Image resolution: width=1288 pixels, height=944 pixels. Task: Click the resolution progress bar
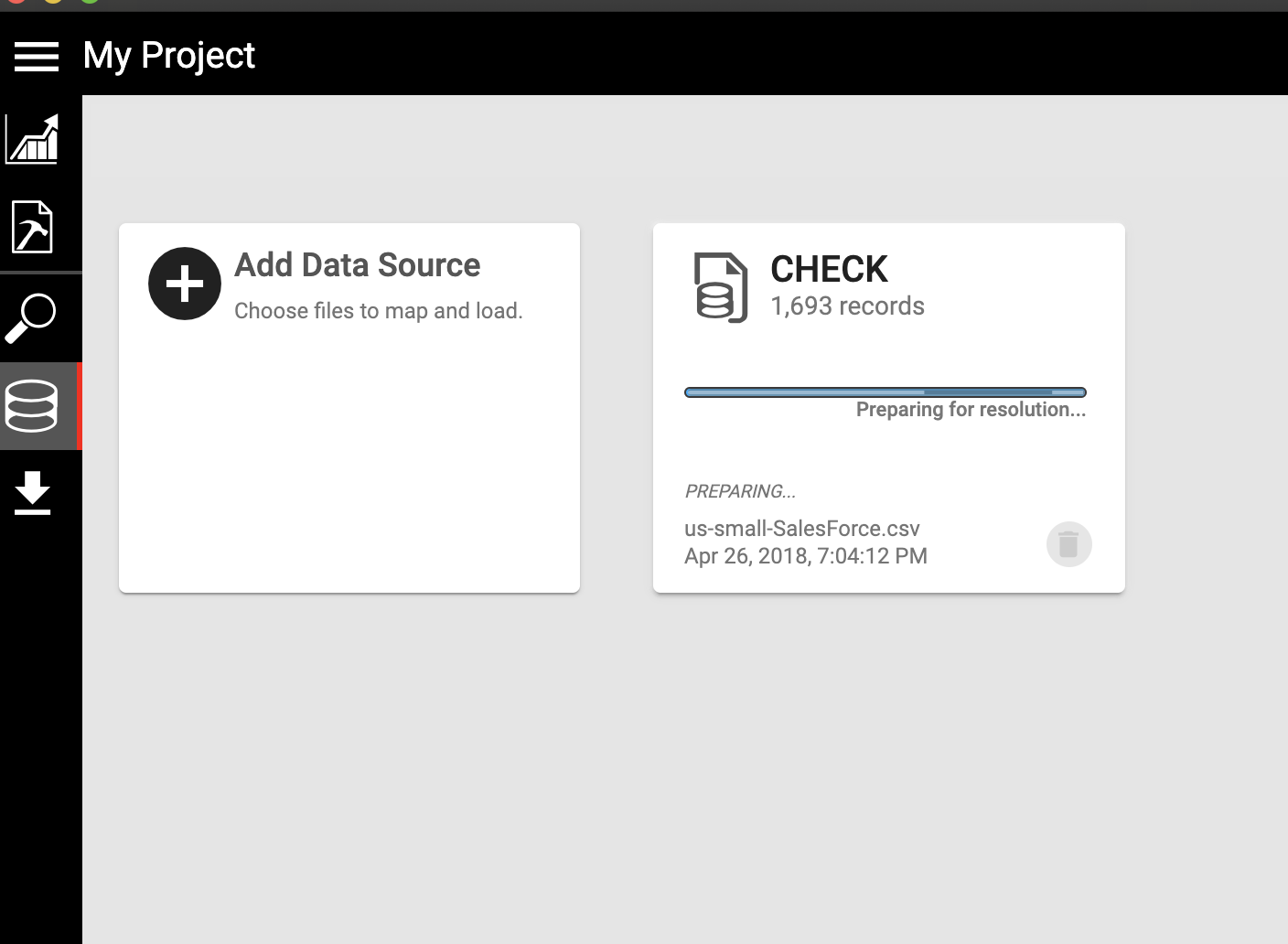click(x=885, y=392)
